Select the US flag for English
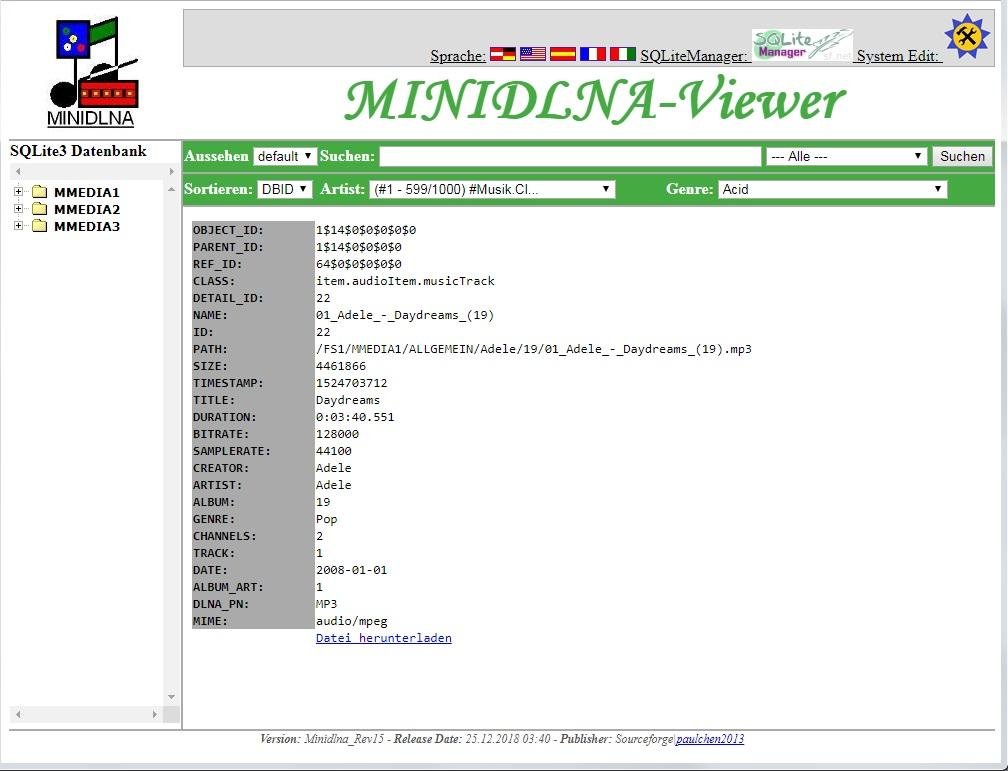The image size is (1008, 771). click(x=532, y=55)
